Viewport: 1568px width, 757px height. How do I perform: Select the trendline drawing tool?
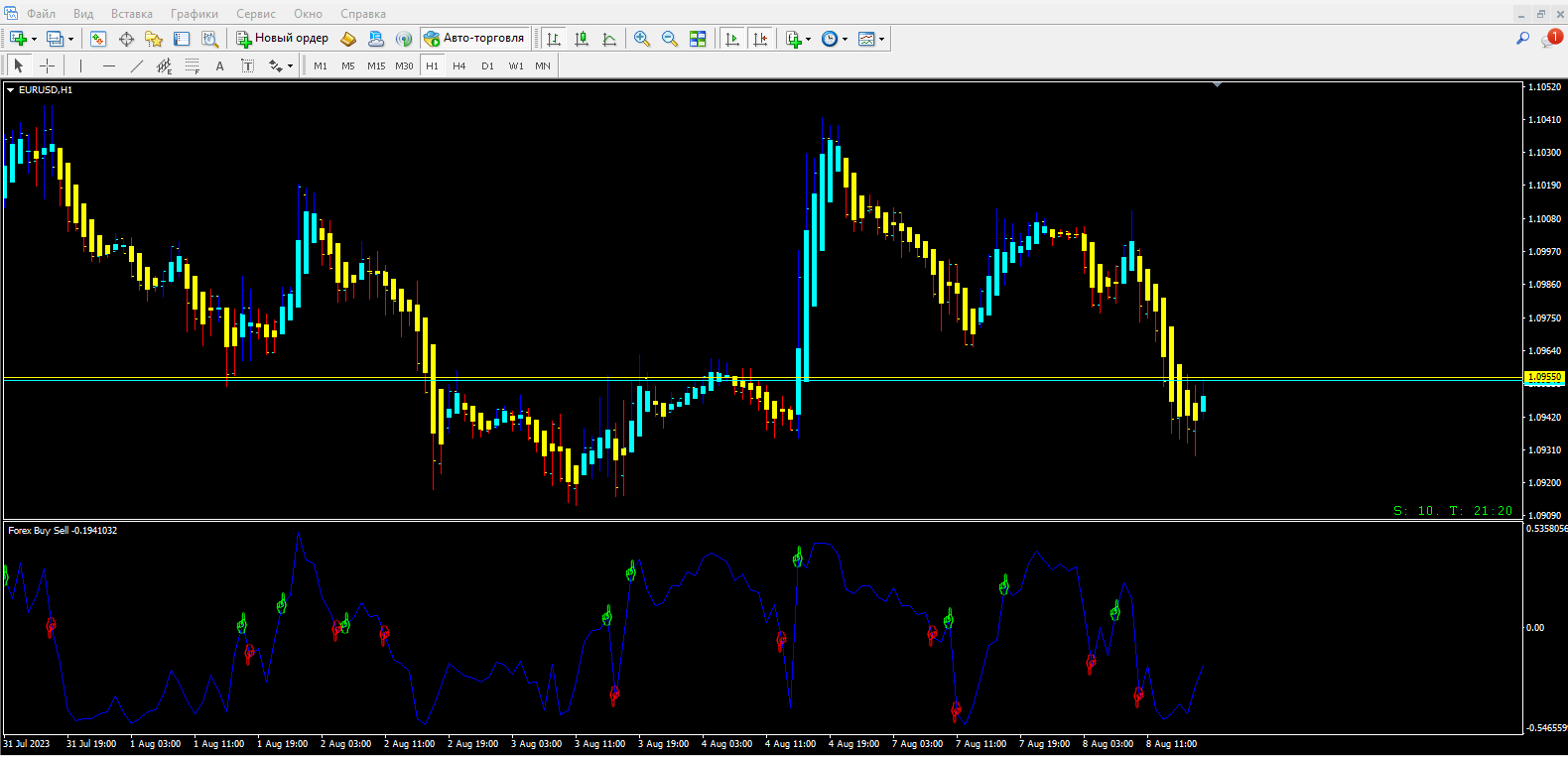pyautogui.click(x=136, y=65)
